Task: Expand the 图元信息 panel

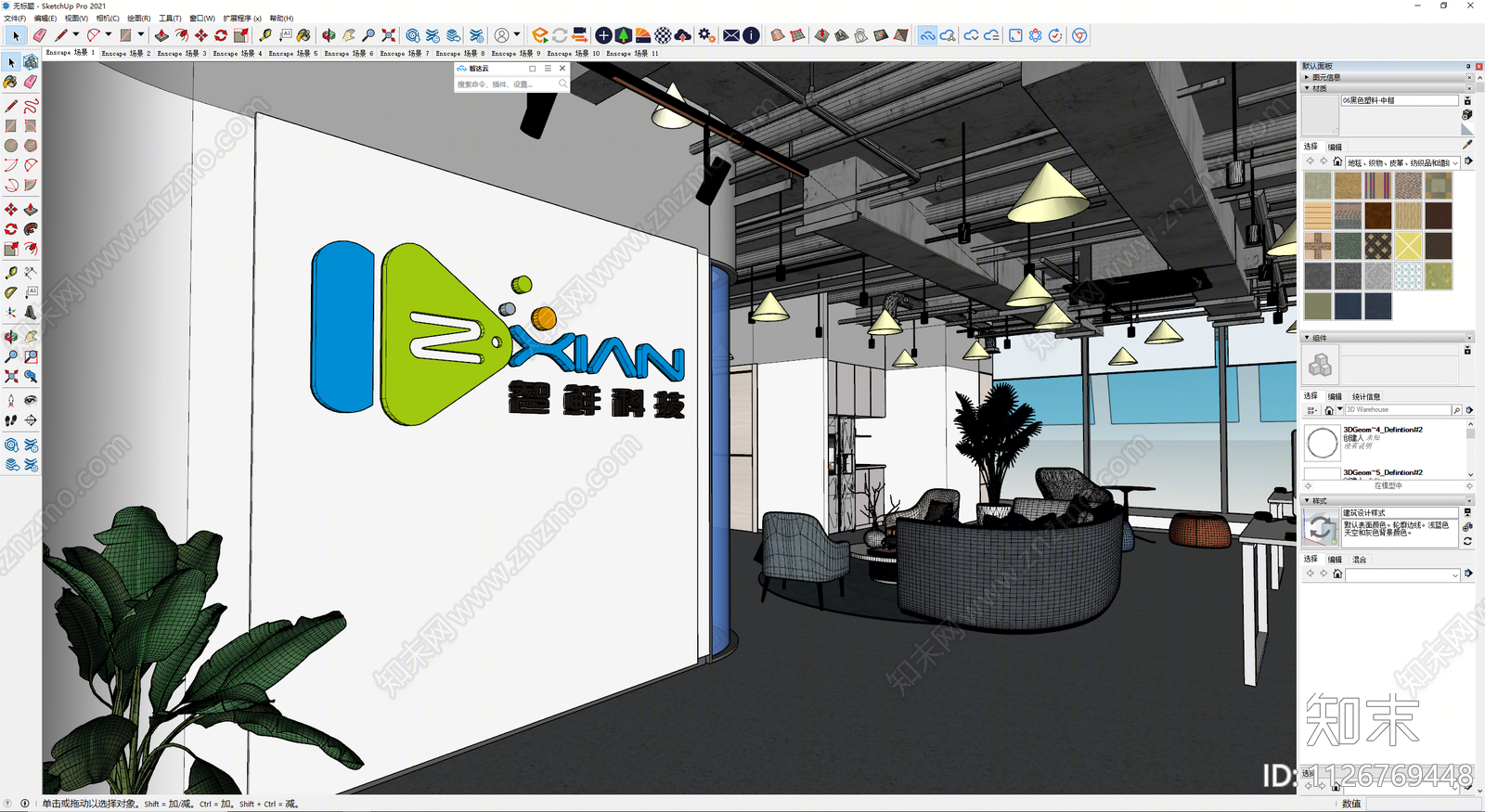Action: coord(1307,77)
